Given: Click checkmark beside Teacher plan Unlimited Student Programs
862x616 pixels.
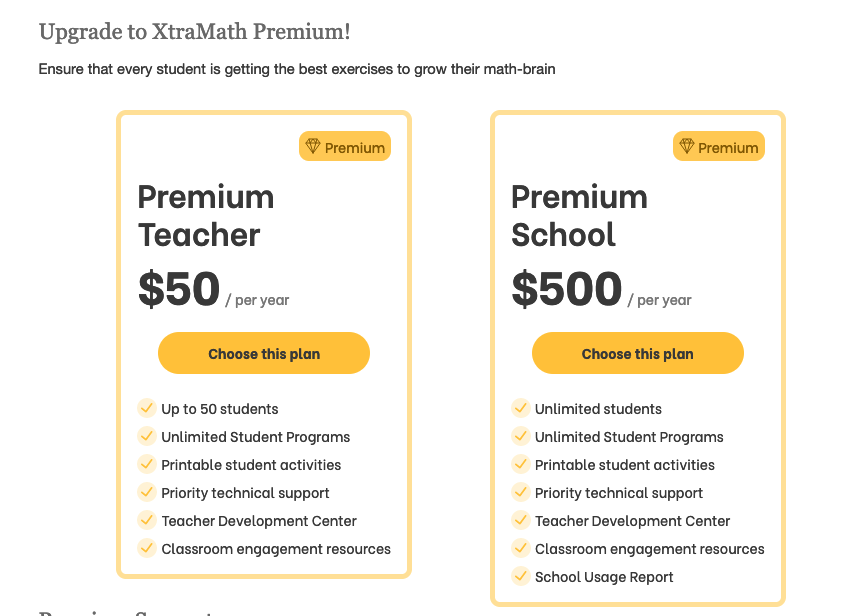Looking at the screenshot, I should 147,436.
